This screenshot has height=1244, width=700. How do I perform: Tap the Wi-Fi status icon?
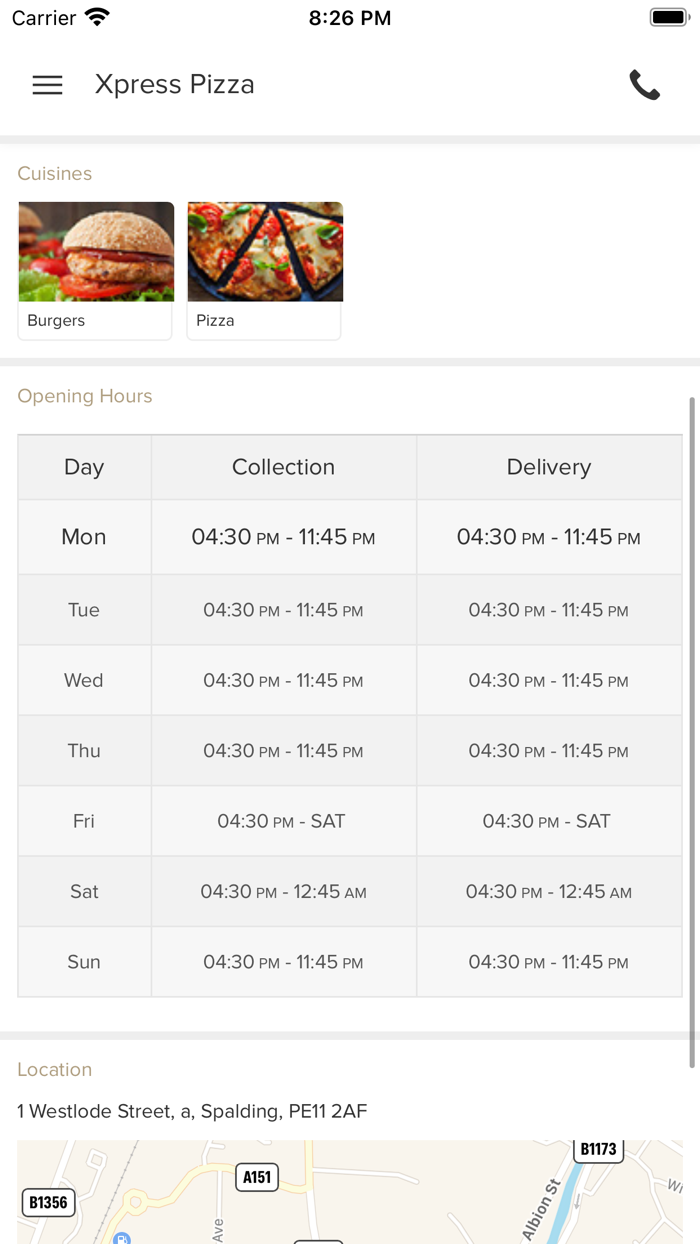tap(97, 17)
